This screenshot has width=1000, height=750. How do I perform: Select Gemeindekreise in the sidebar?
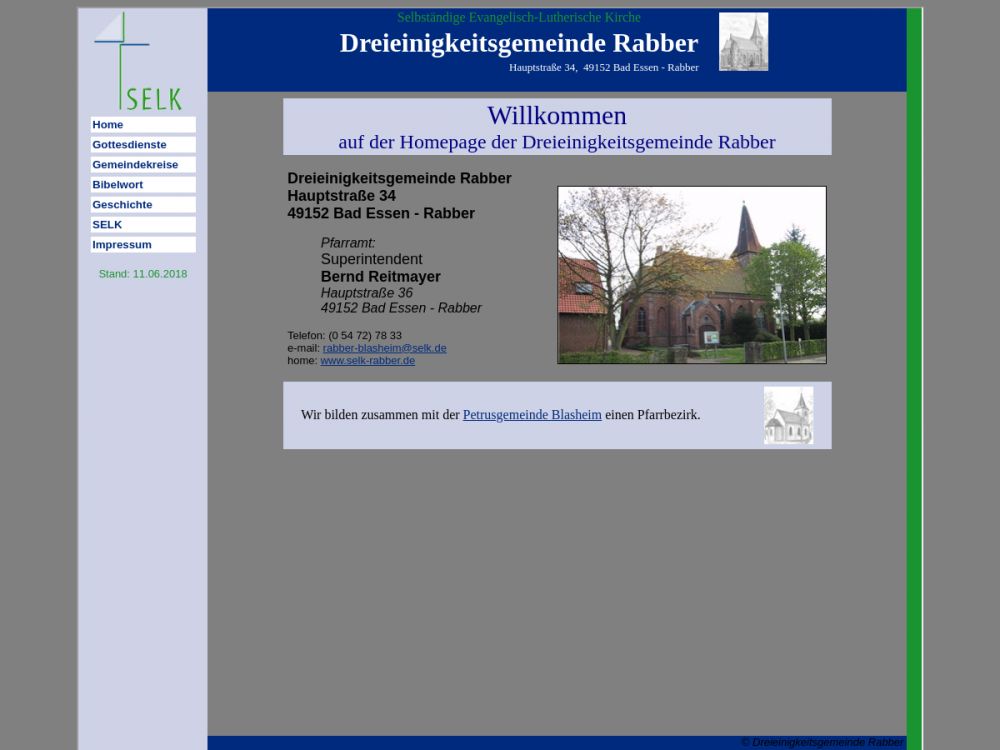point(143,165)
